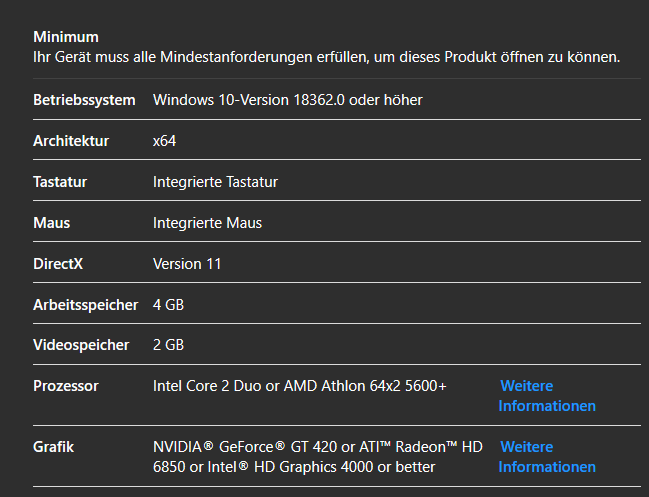Open Weitere Informationen link beside Grafik

pos(547,456)
